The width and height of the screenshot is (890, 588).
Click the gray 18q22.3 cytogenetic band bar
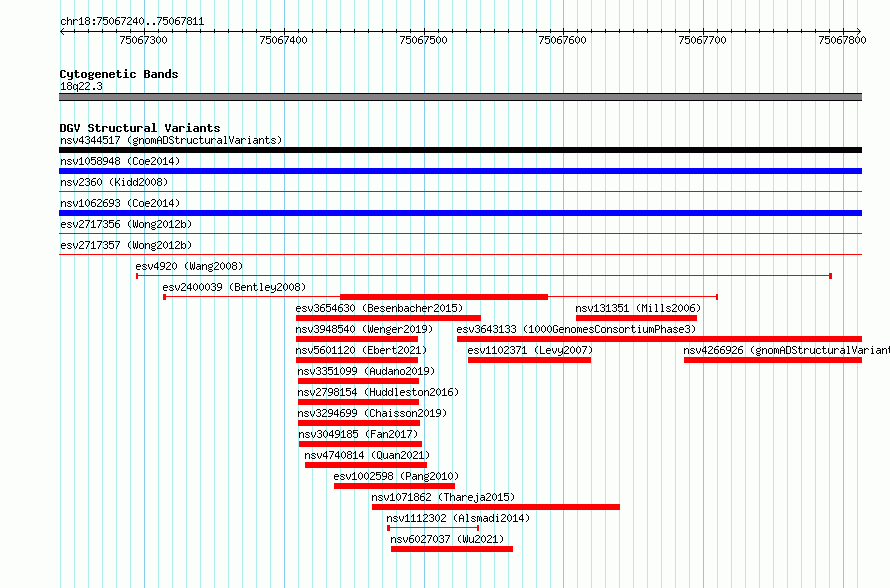(x=460, y=97)
